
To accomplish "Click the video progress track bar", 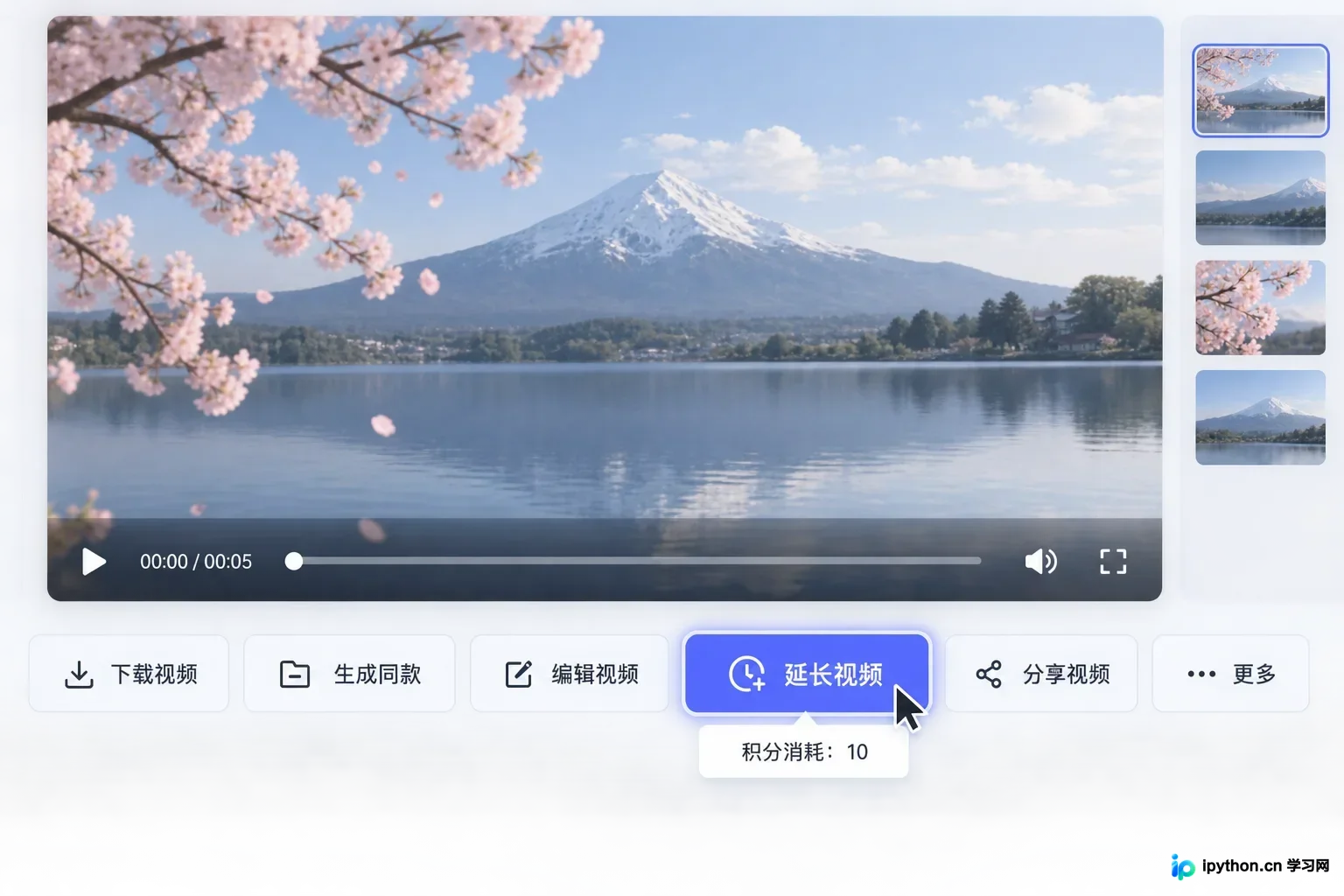I will [637, 561].
